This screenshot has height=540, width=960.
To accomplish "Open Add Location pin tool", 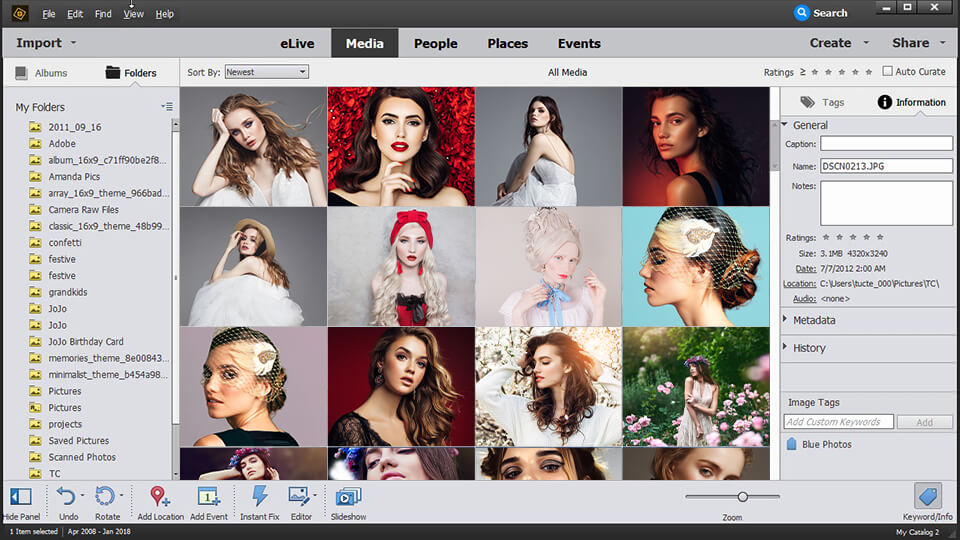I will click(x=160, y=496).
